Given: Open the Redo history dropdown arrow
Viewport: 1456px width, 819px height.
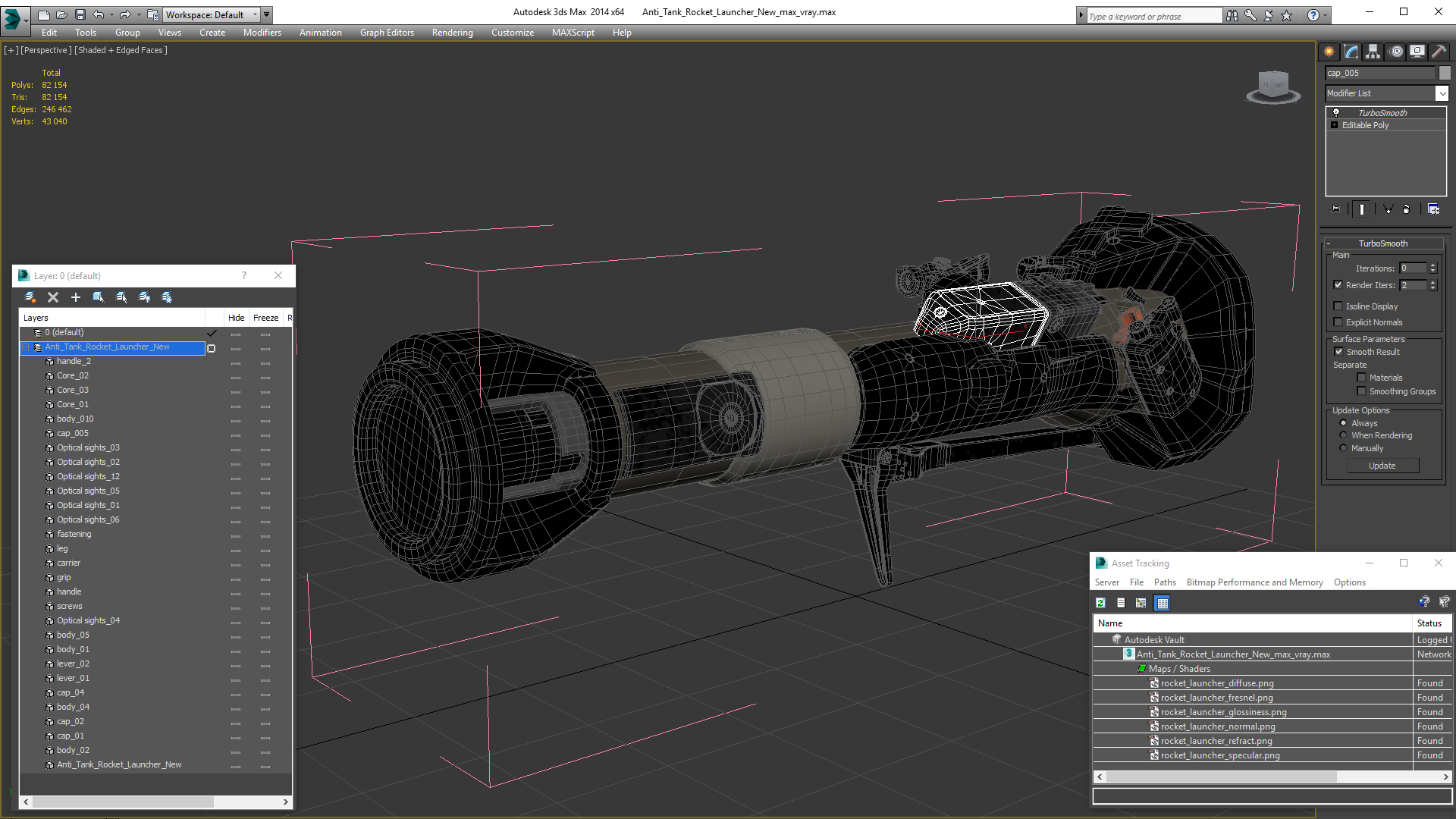Looking at the screenshot, I should 139,14.
